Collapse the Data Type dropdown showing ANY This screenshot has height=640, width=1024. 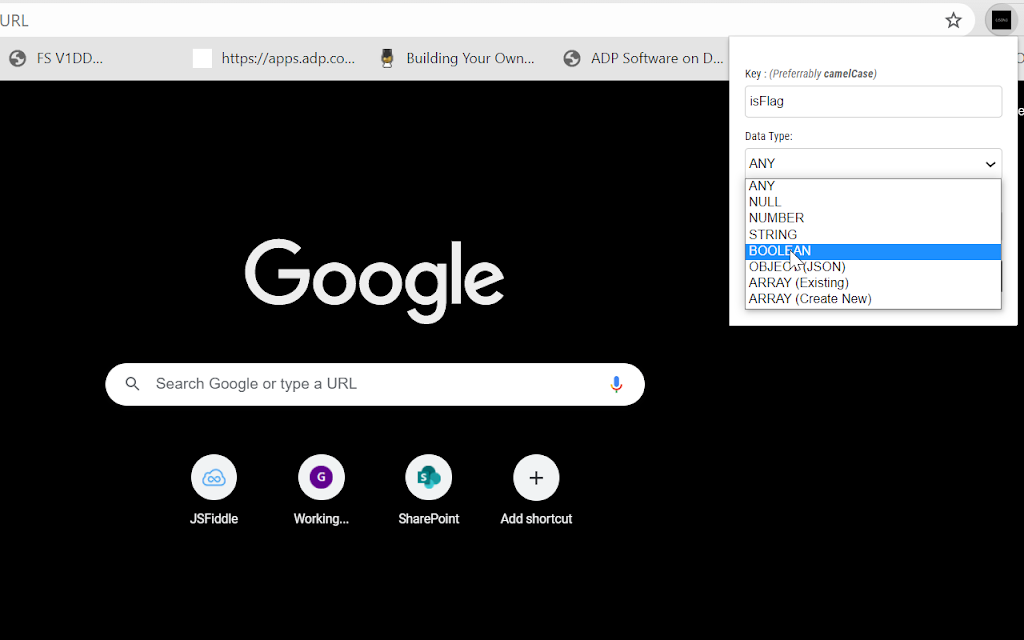click(x=873, y=163)
